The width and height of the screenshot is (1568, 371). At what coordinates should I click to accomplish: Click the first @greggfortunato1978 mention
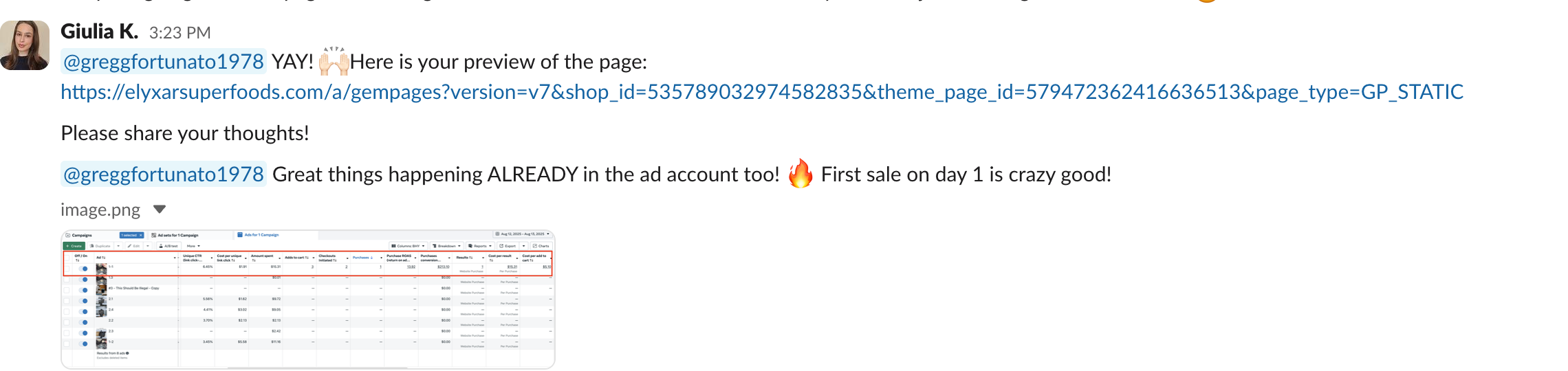tap(164, 61)
